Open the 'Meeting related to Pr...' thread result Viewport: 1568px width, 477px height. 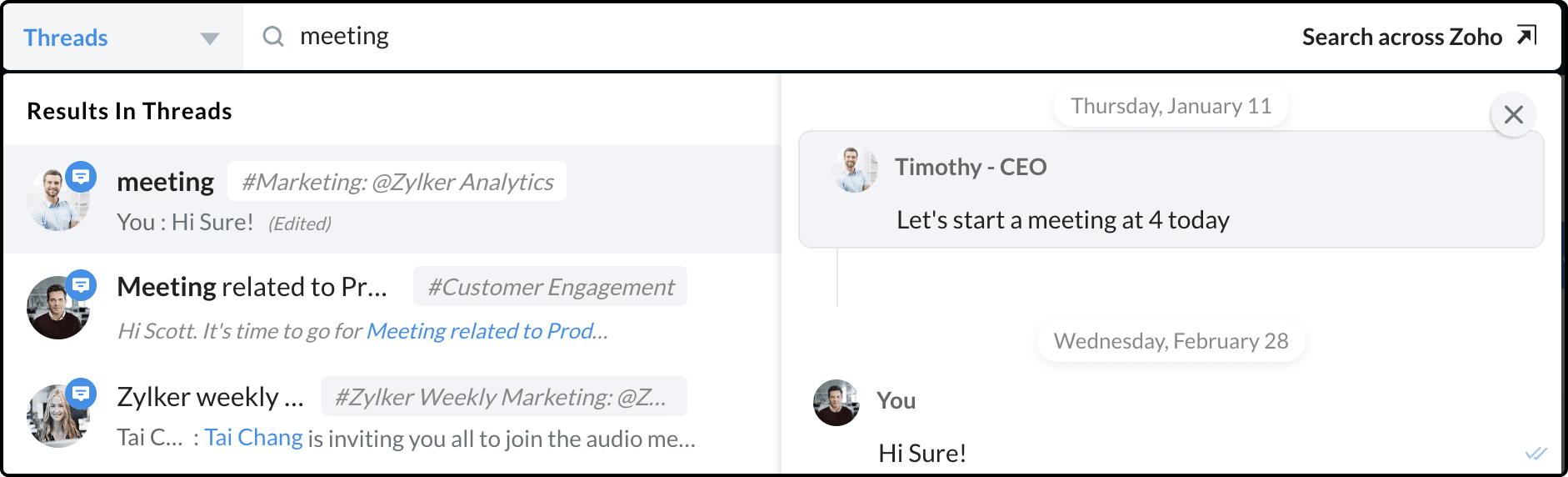(x=252, y=287)
